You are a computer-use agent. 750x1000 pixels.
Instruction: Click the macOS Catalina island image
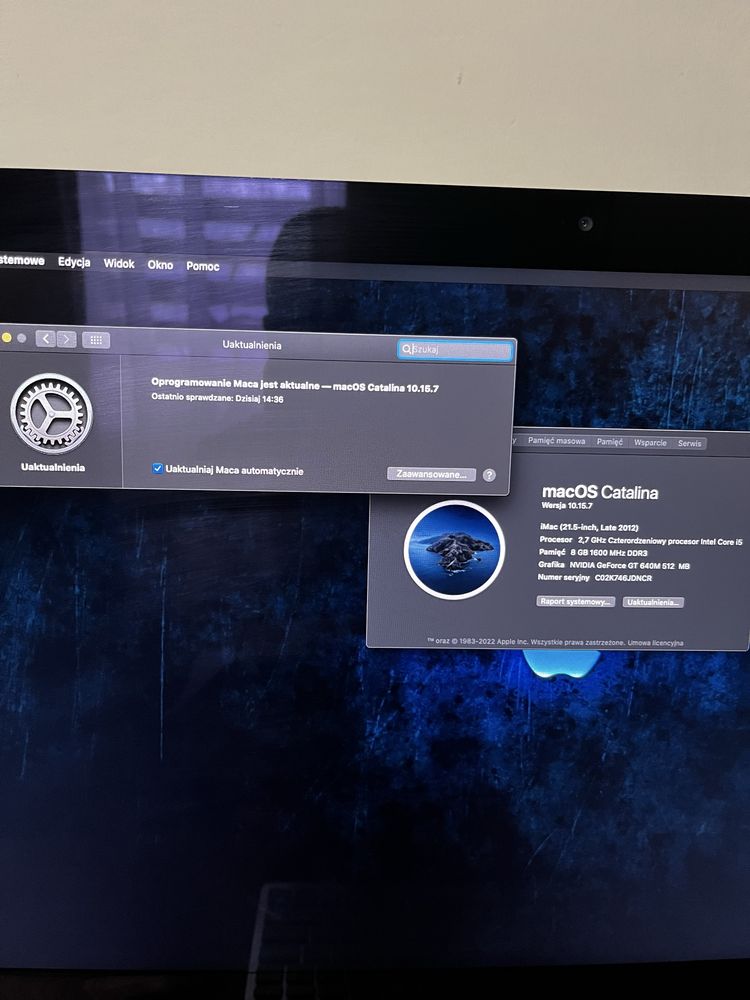point(454,550)
